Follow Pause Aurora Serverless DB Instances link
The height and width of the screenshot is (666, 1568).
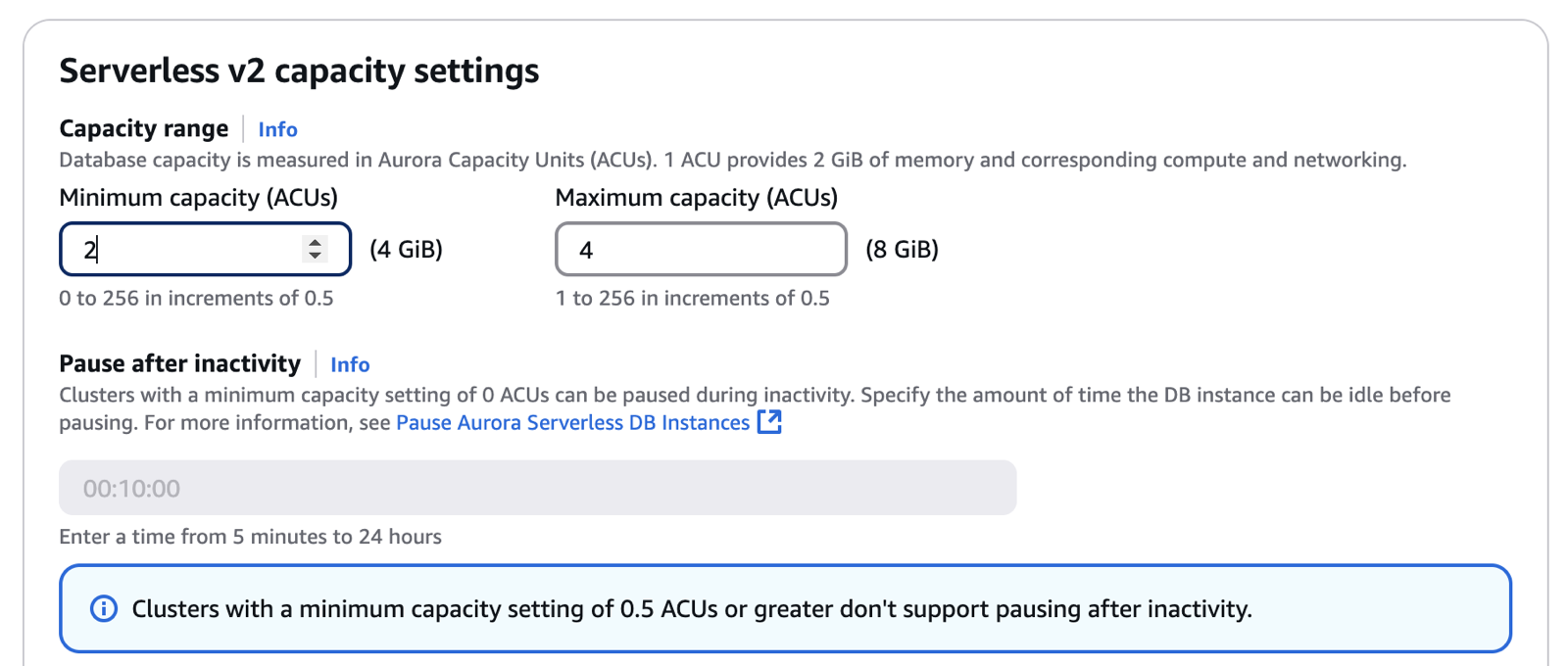572,423
